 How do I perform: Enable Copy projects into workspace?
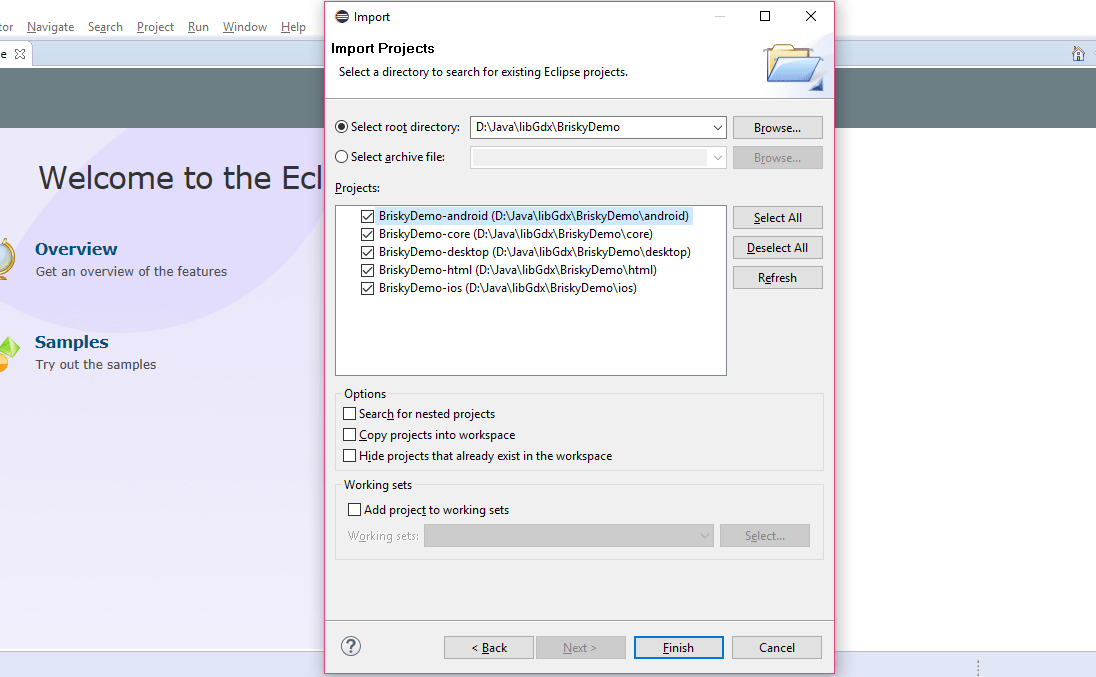tap(349, 435)
